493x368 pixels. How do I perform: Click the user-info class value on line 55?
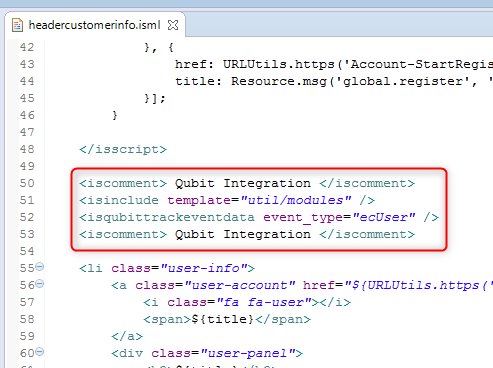point(203,268)
